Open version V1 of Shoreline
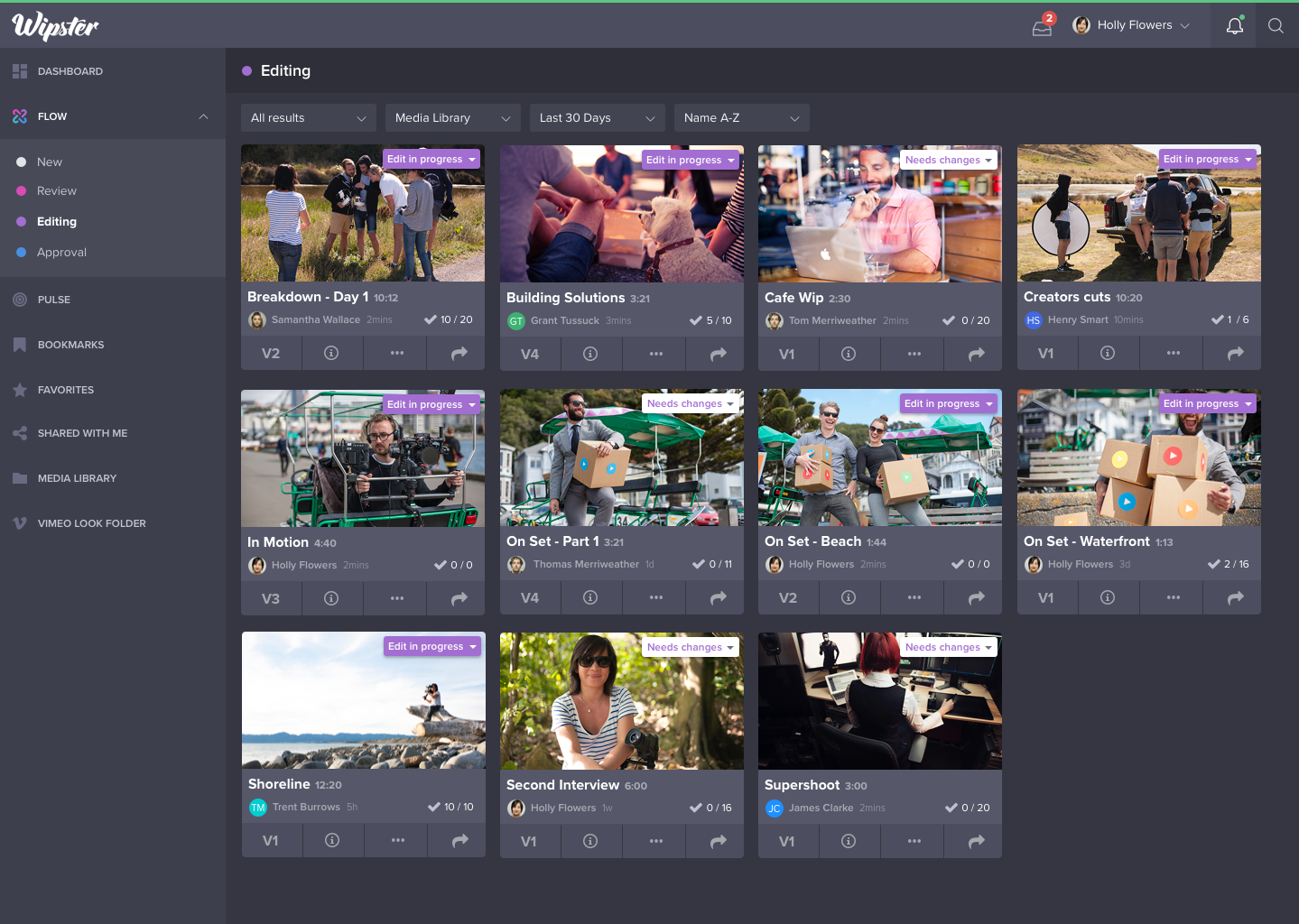 pos(271,840)
